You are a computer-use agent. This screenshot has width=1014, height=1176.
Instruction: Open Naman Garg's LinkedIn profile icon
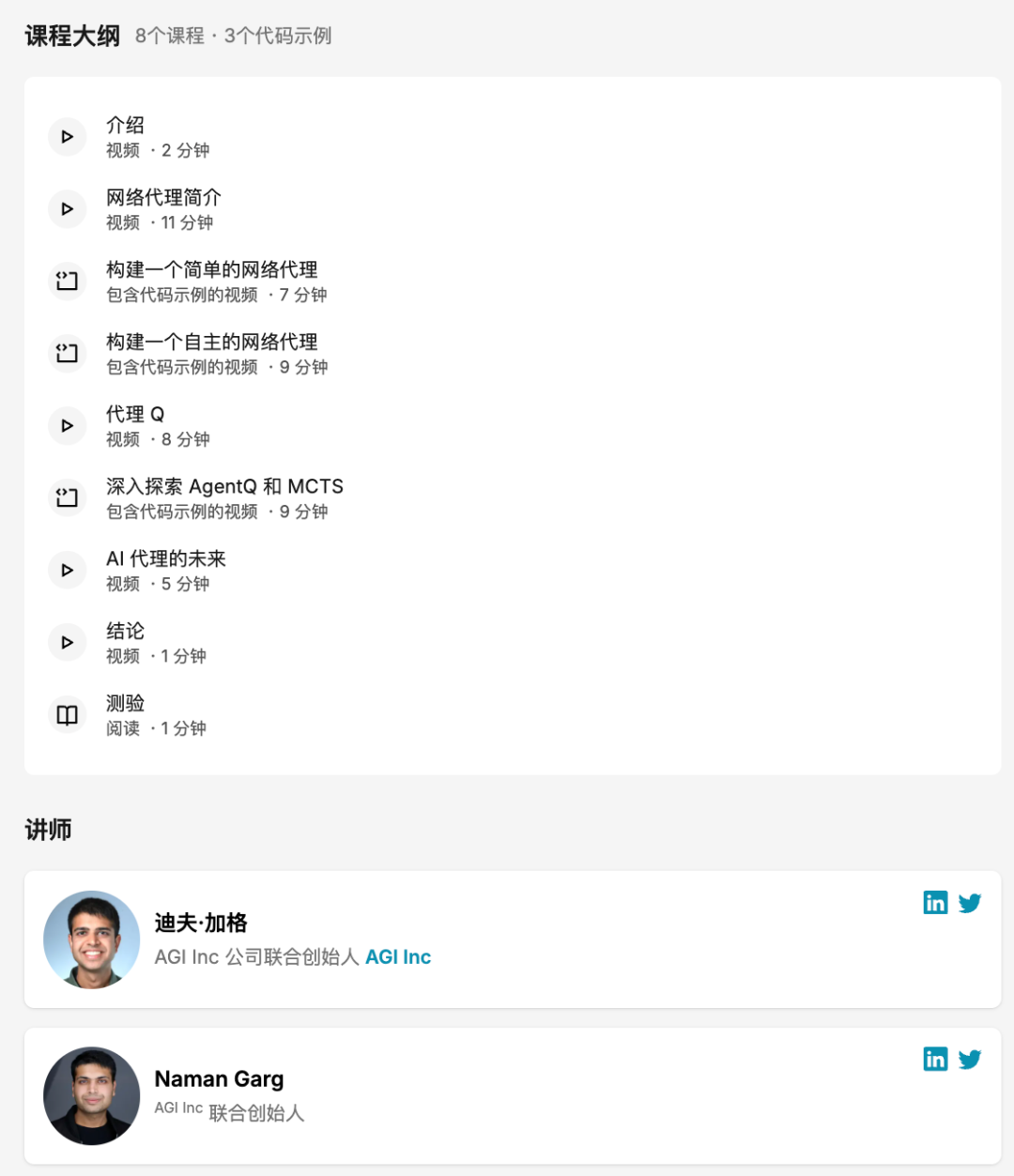point(935,1060)
